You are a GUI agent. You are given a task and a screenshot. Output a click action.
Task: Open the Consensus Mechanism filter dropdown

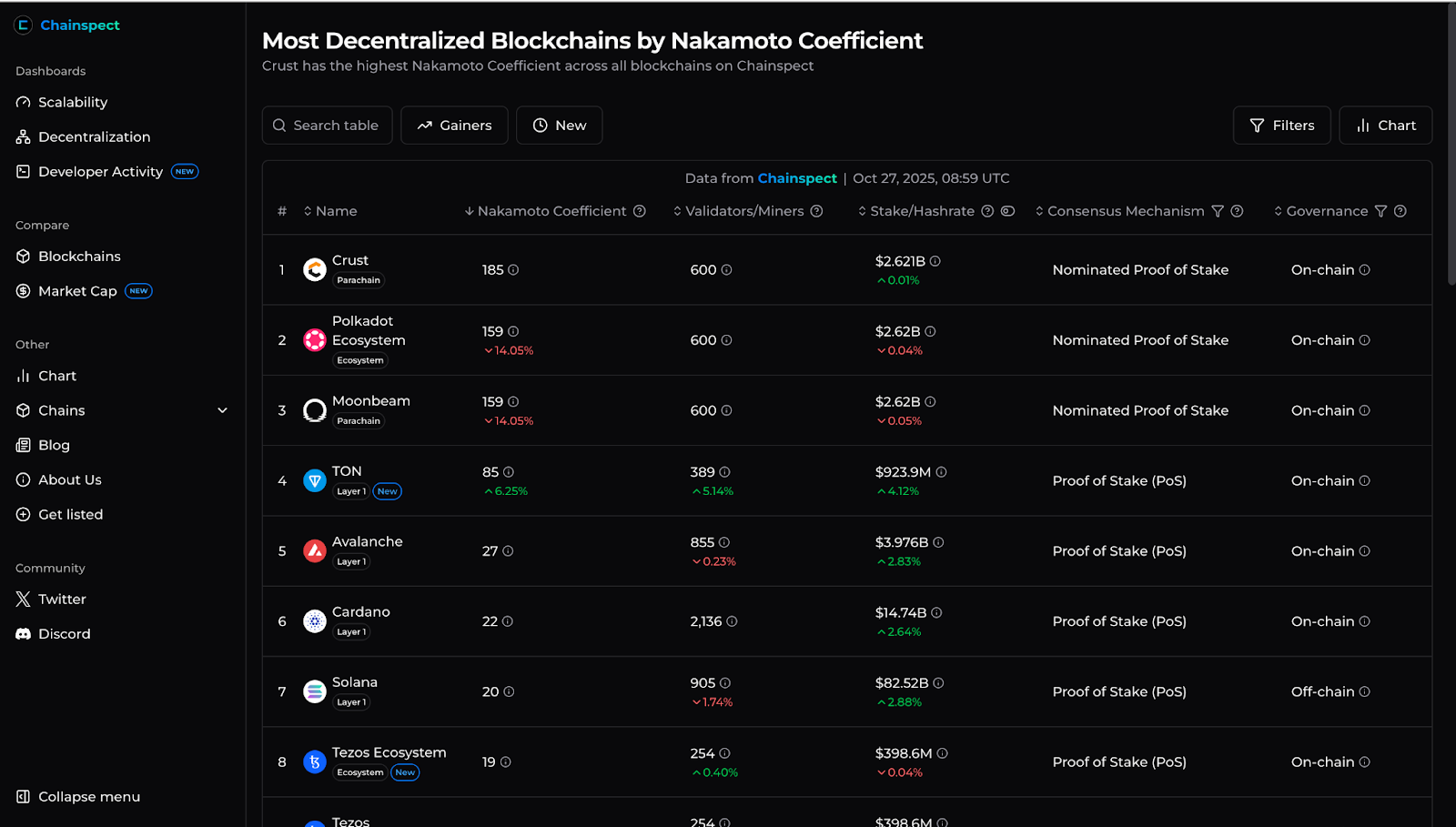[1218, 211]
